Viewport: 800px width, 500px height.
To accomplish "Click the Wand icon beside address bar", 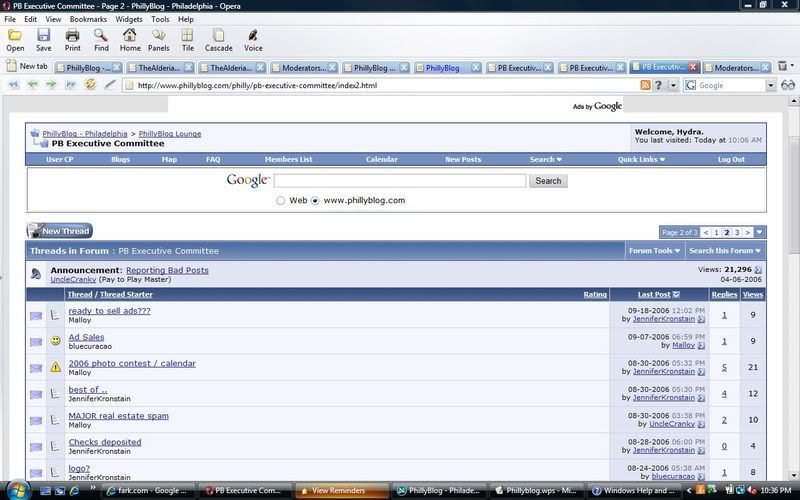I will (x=110, y=85).
